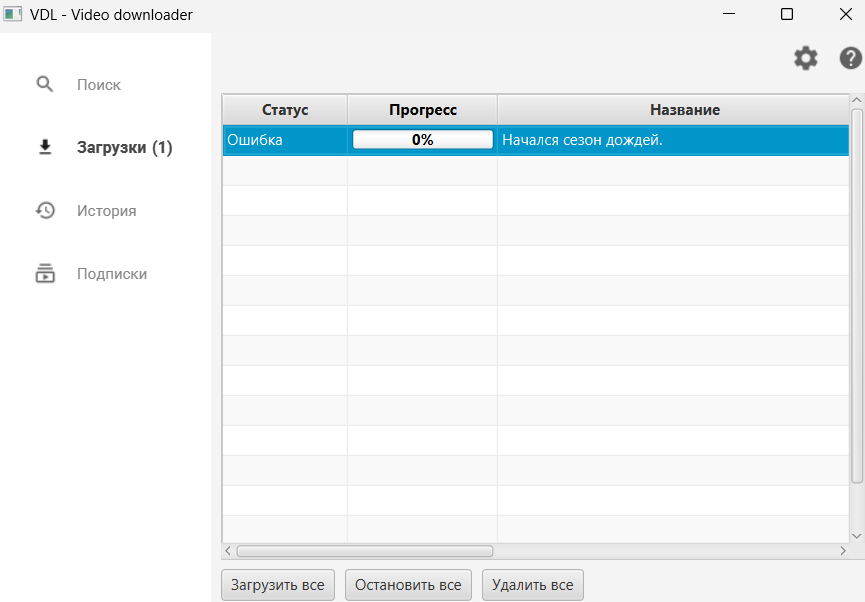Viewport: 865px width, 602px height.
Task: Sort by the Статус column header
Action: click(285, 110)
